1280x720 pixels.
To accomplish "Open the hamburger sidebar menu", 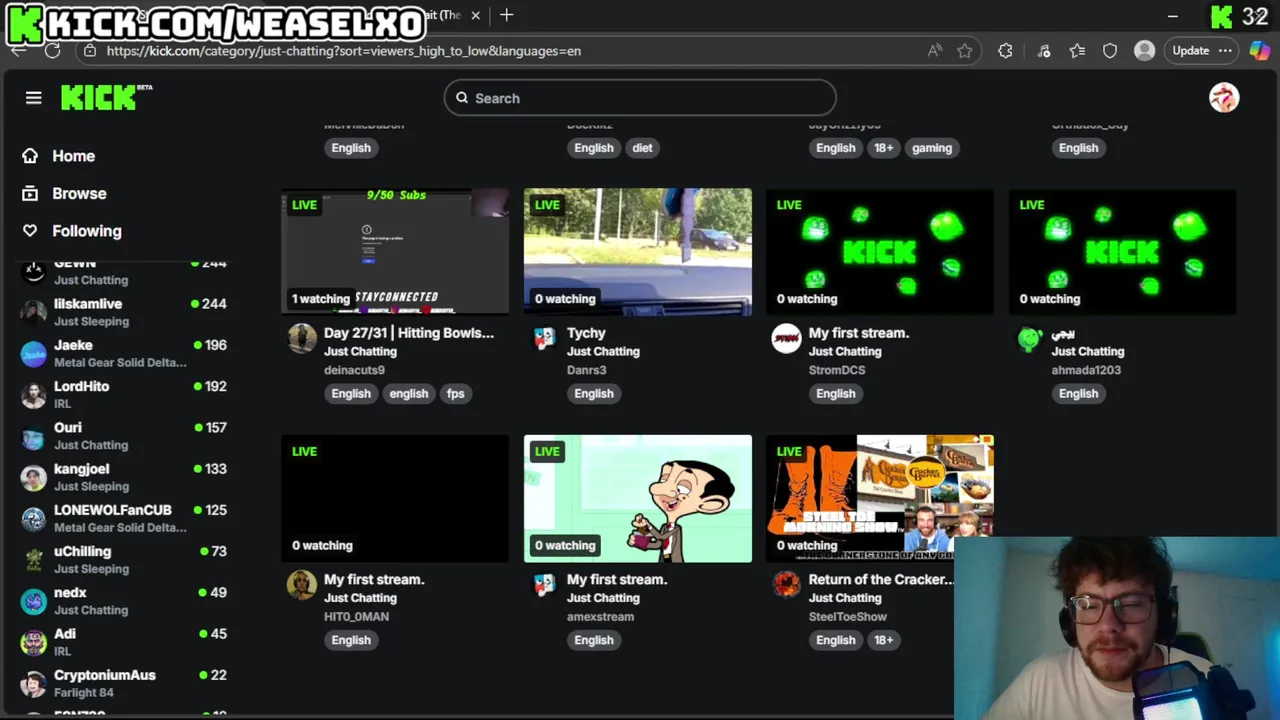I will [33, 98].
